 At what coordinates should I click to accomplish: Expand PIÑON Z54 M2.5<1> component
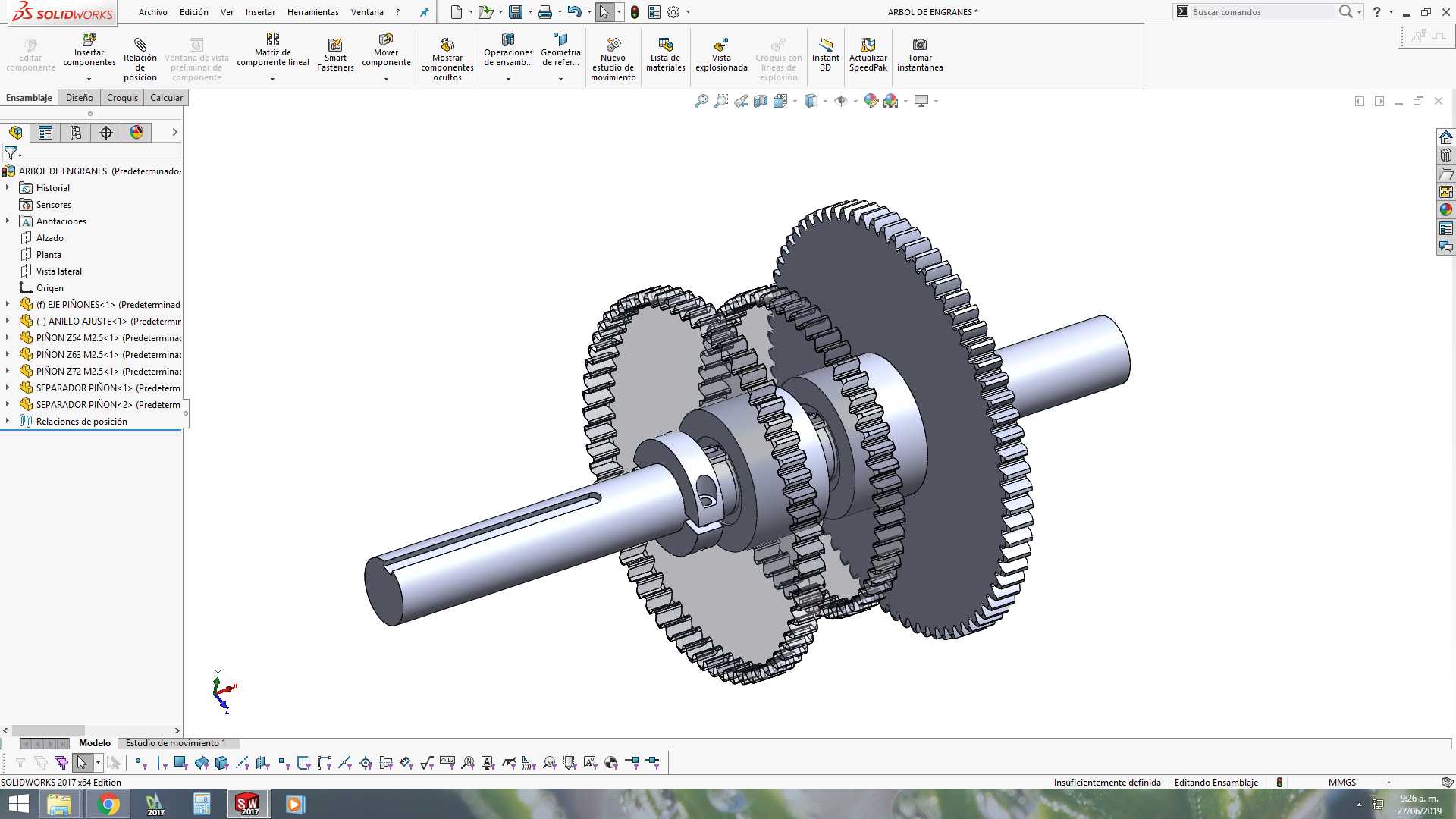pos(8,337)
